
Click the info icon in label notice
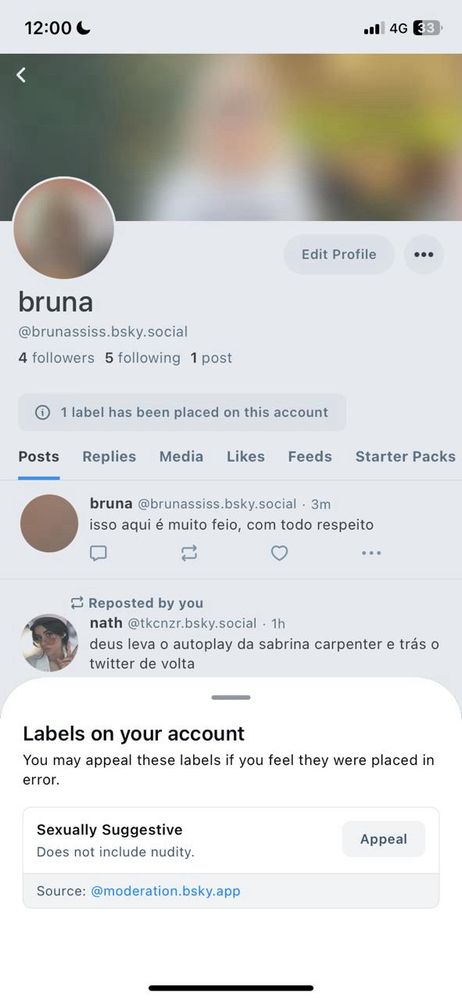click(42, 413)
